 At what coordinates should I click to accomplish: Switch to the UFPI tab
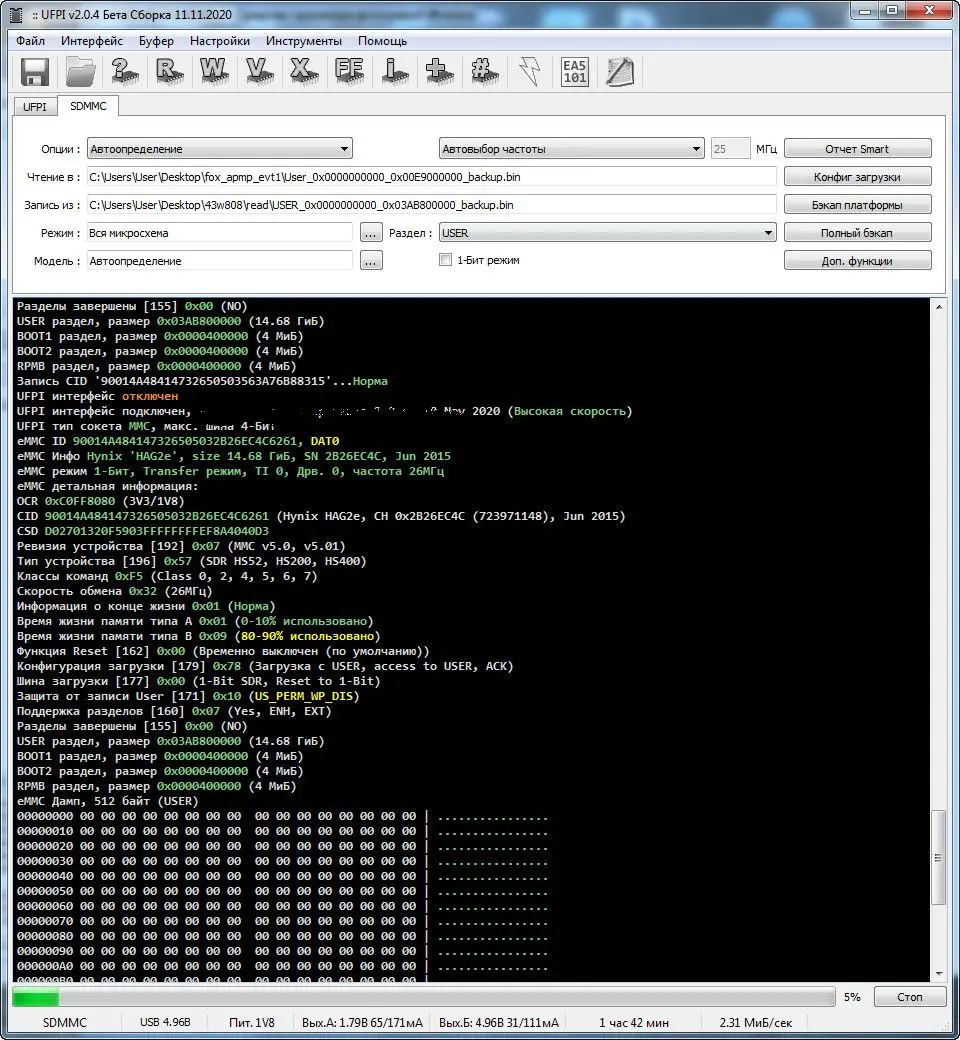pyautogui.click(x=35, y=105)
